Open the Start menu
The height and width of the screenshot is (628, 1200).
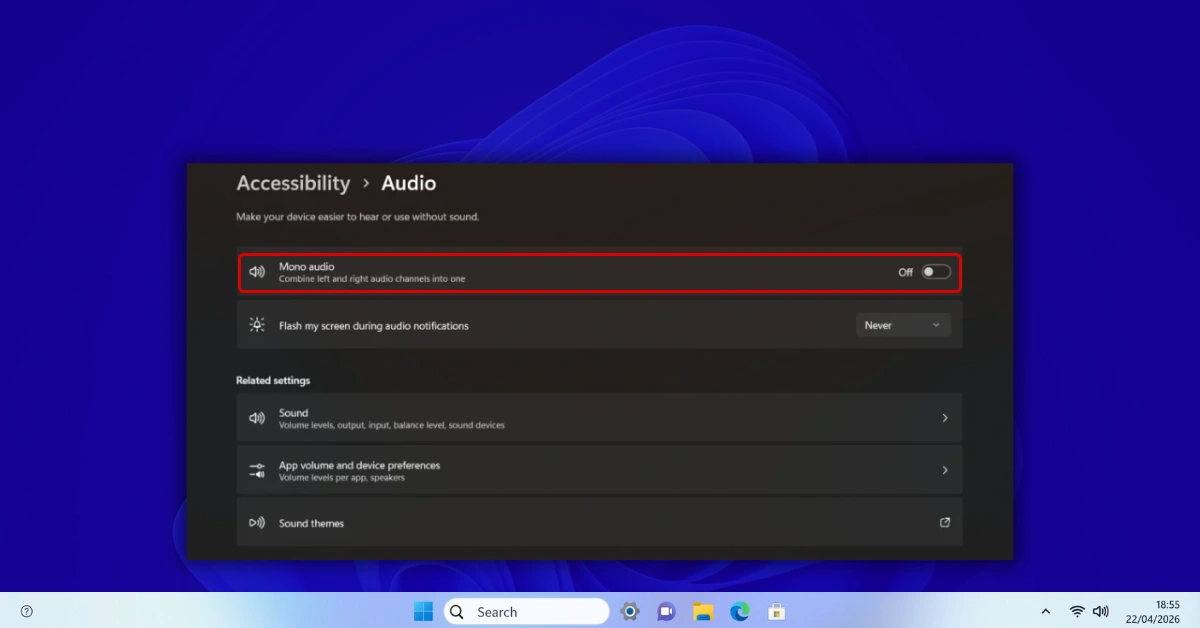423,610
